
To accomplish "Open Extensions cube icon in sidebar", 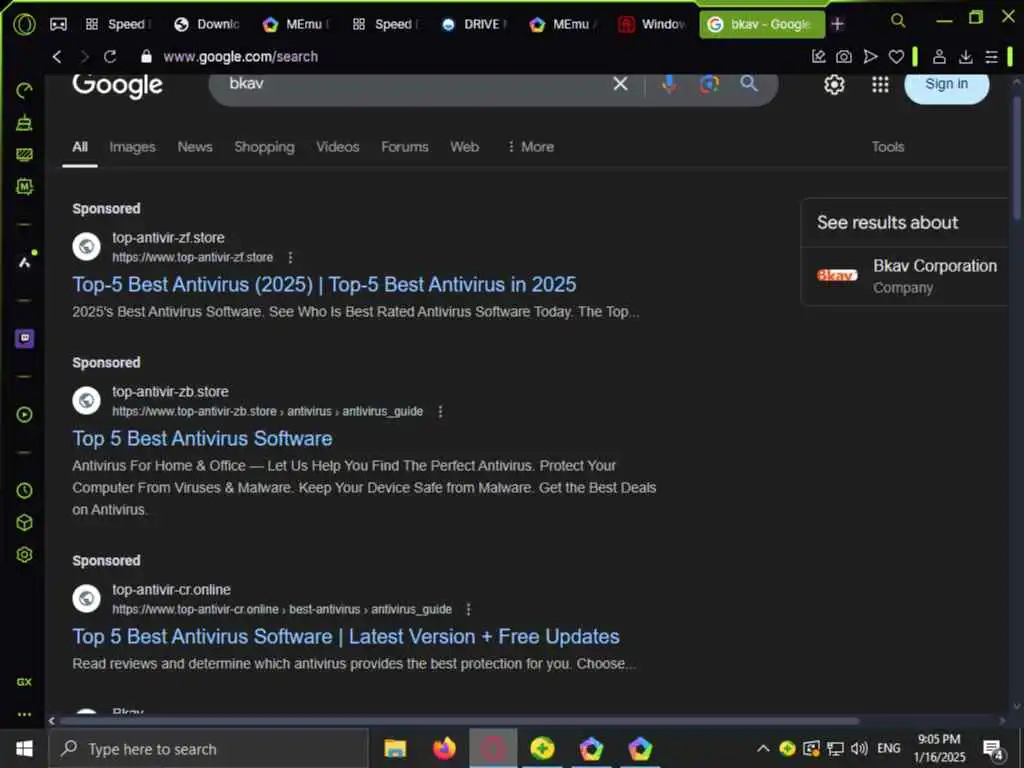I will pos(24,522).
